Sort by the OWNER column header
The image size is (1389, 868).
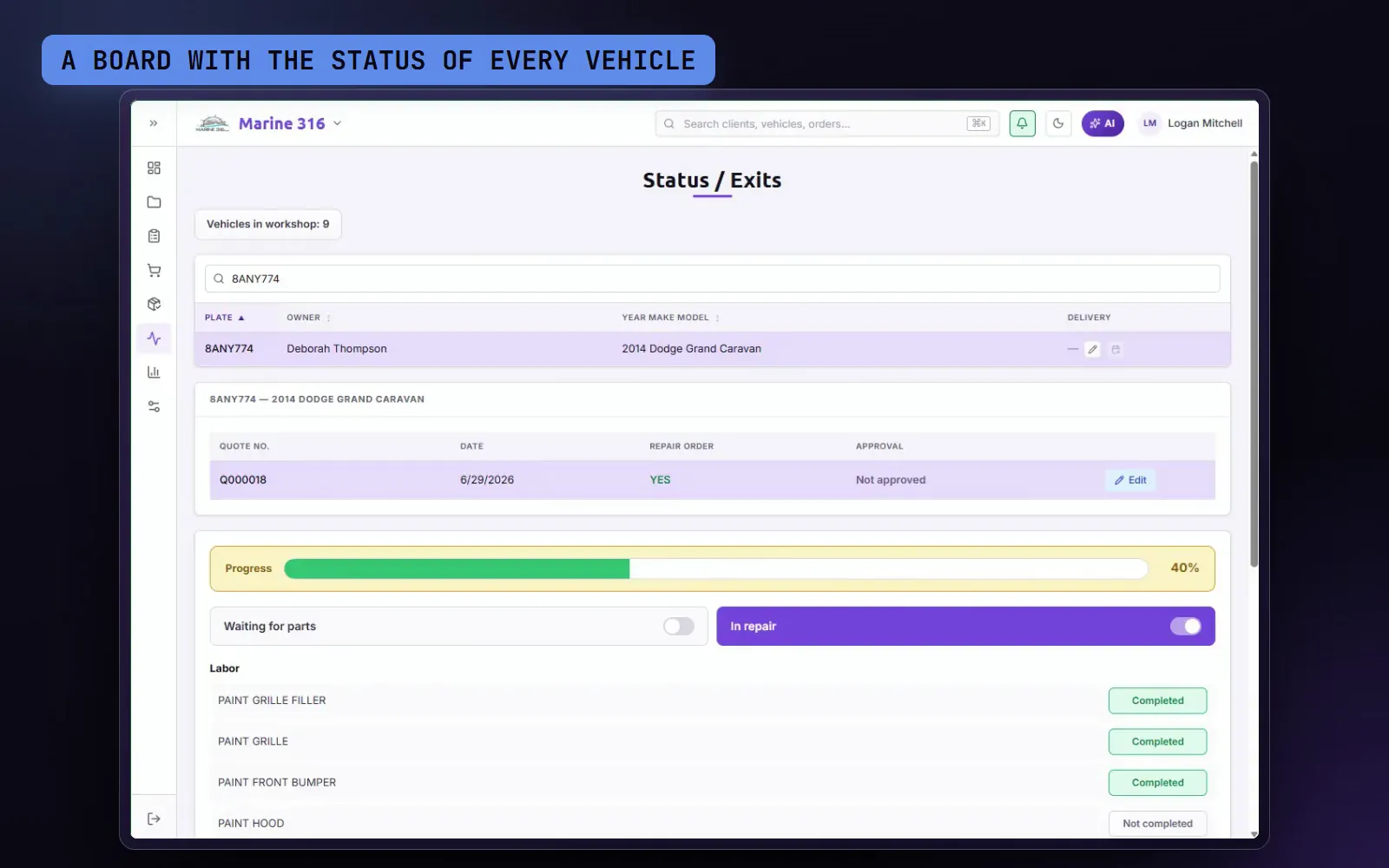point(308,318)
